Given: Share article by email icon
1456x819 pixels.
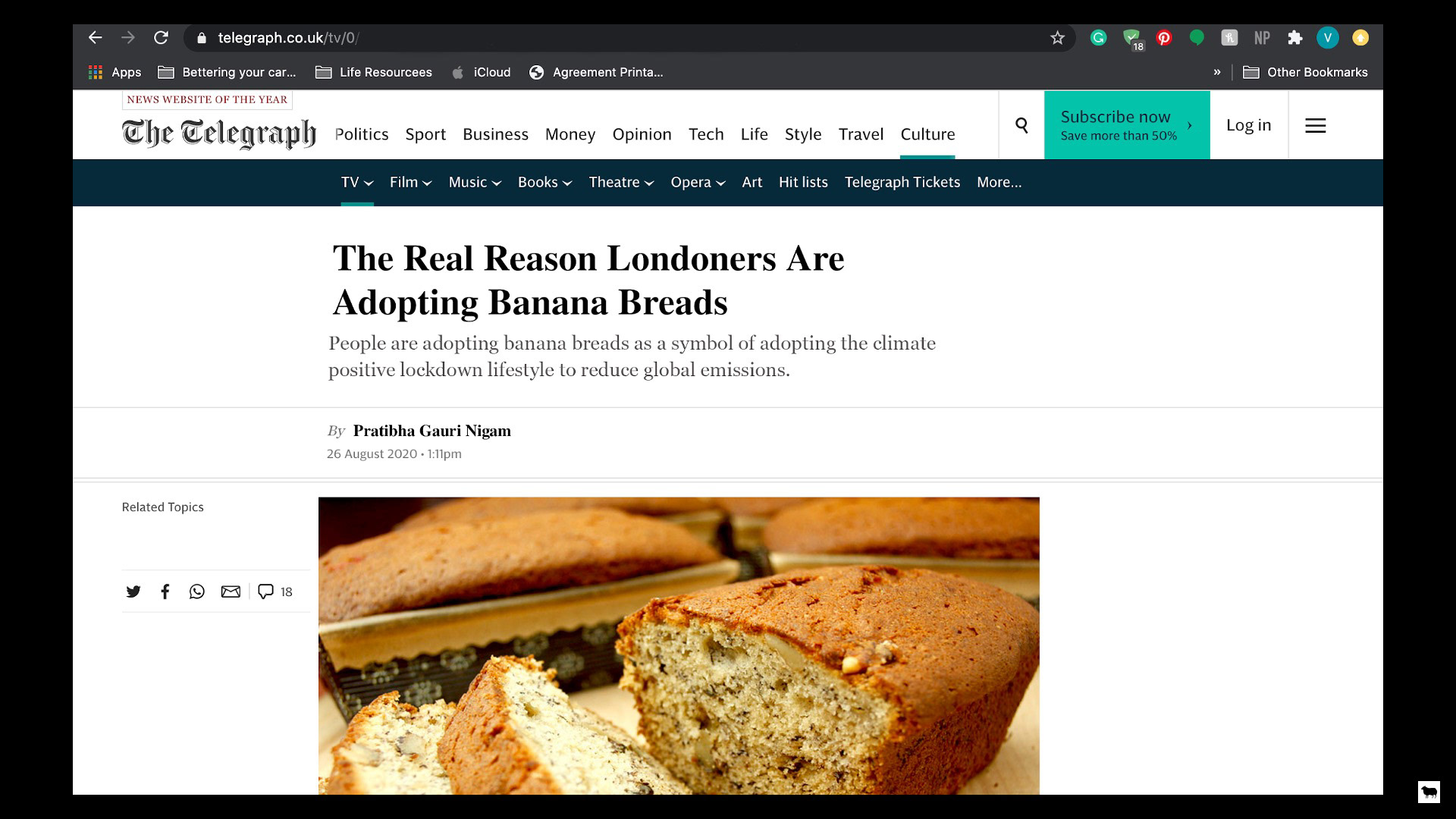Looking at the screenshot, I should coord(231,591).
